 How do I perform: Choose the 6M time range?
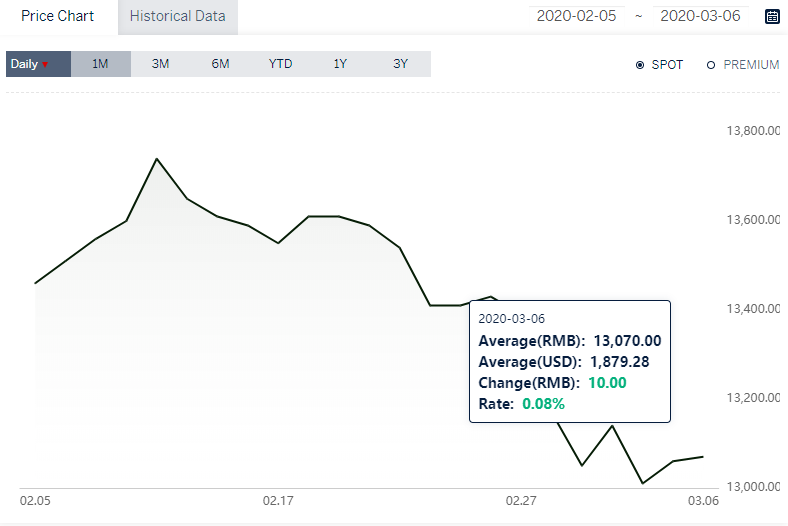220,64
